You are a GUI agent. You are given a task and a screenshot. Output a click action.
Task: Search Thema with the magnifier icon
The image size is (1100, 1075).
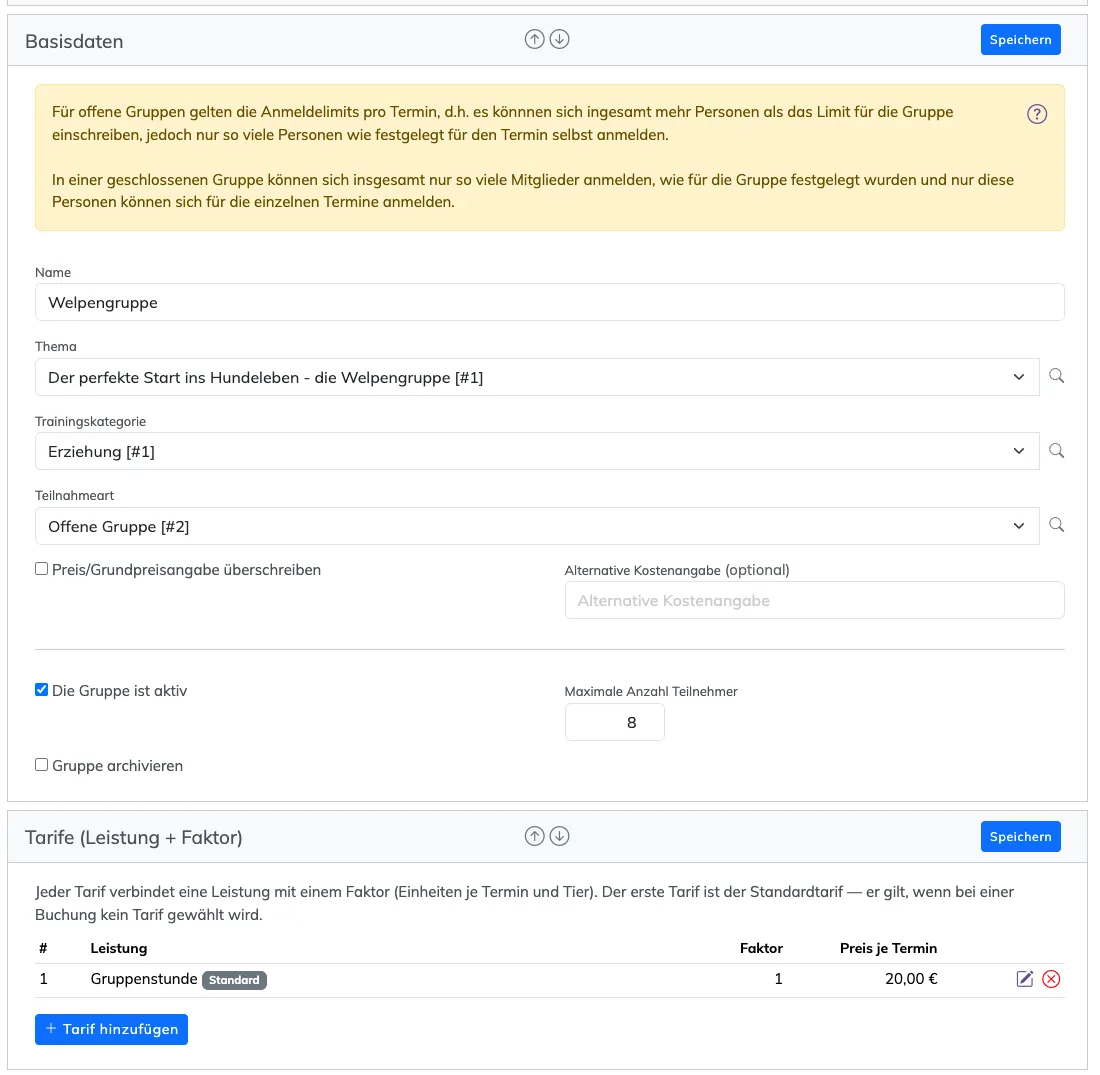[x=1057, y=376]
